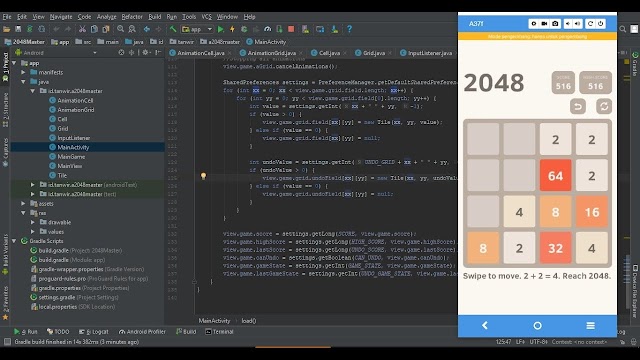Click the 64 tile in the game
This screenshot has height=360, width=640.
pyautogui.click(x=556, y=176)
